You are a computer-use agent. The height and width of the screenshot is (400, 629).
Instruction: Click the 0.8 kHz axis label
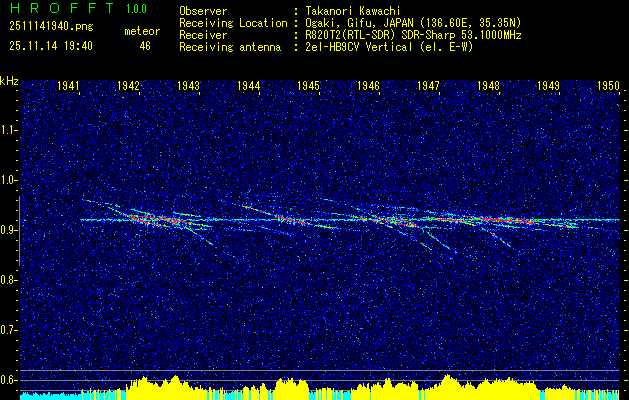[9, 280]
